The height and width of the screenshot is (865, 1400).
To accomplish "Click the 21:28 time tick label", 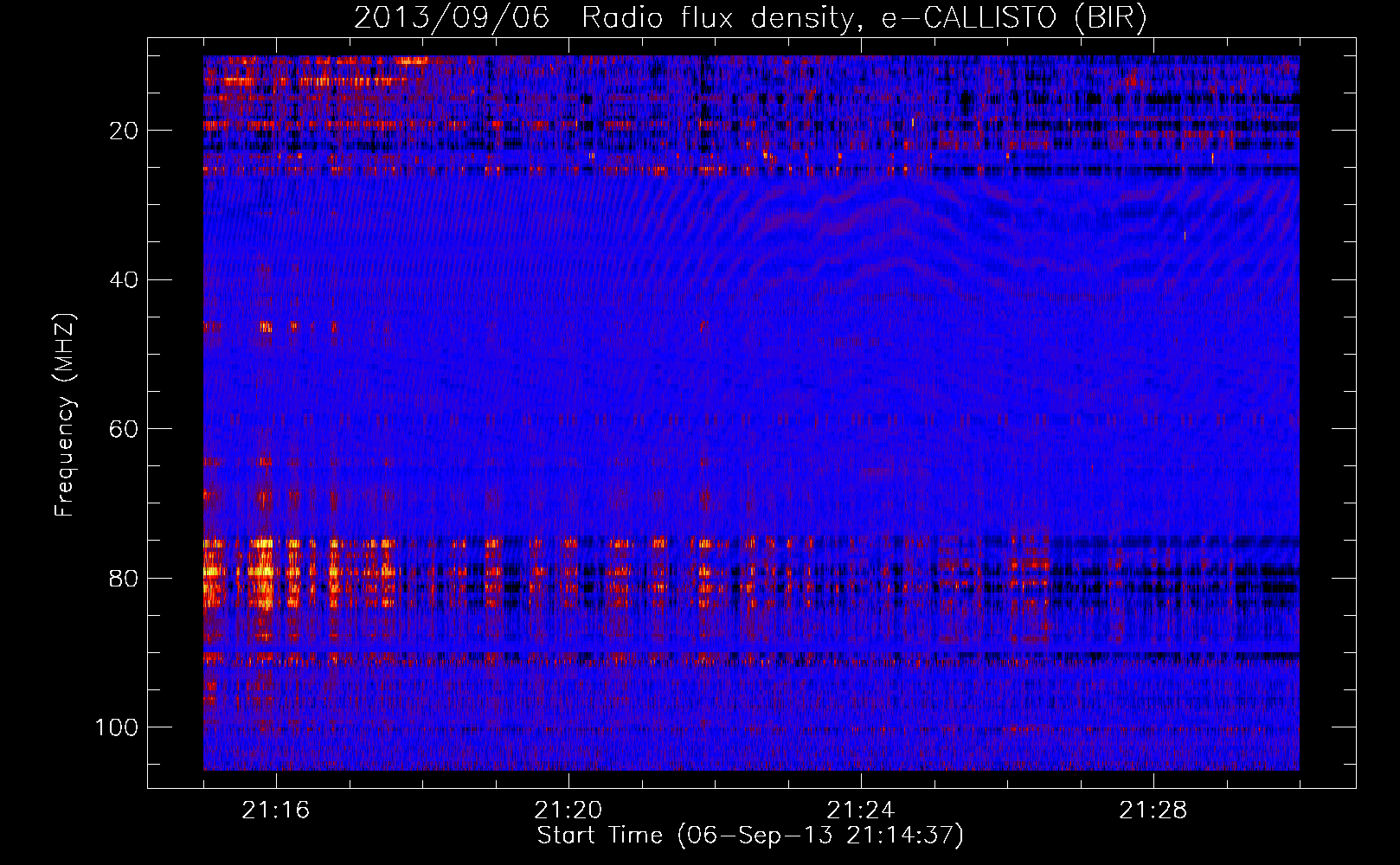I will [x=1153, y=811].
